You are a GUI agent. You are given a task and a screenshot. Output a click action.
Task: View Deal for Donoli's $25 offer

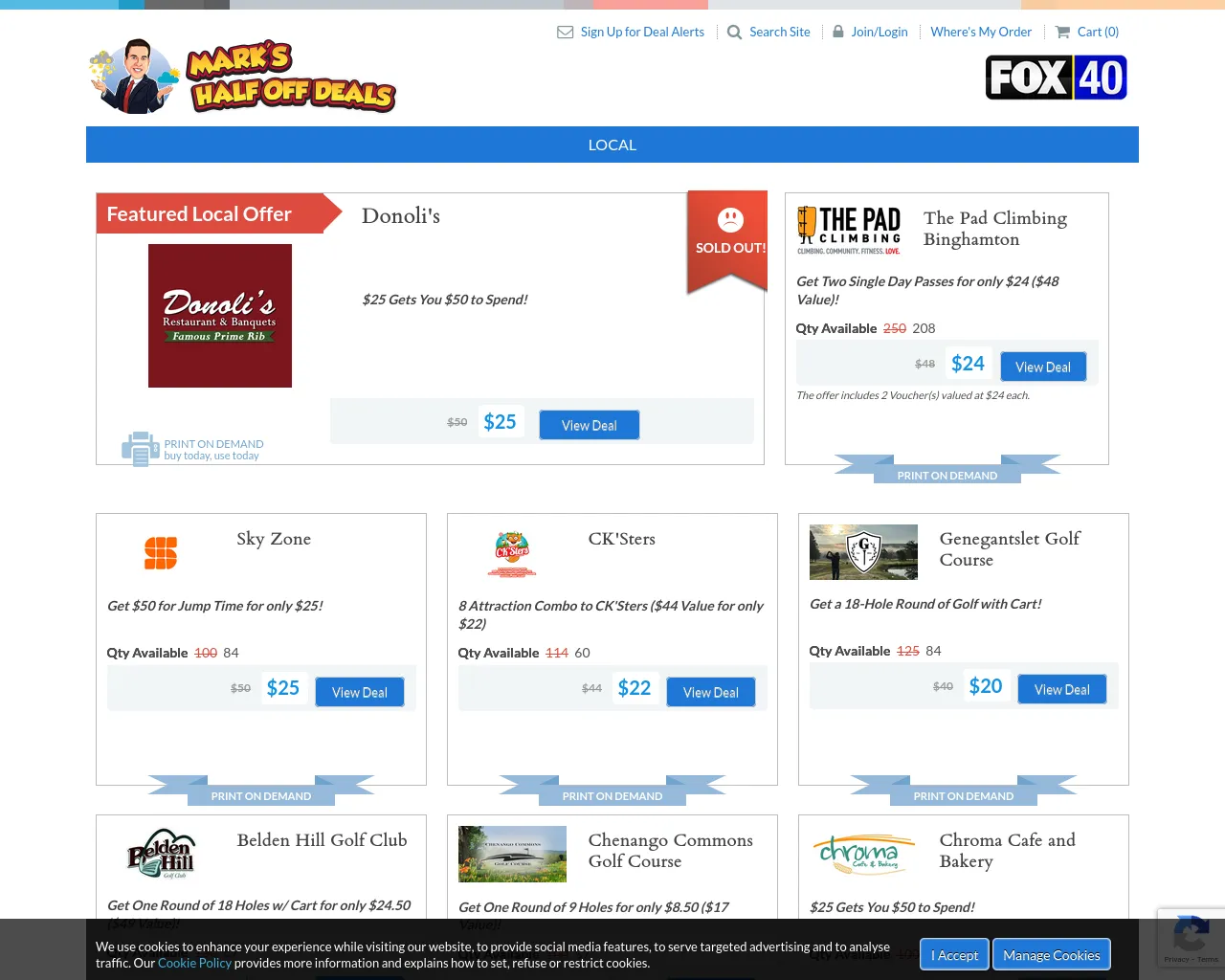click(x=590, y=425)
